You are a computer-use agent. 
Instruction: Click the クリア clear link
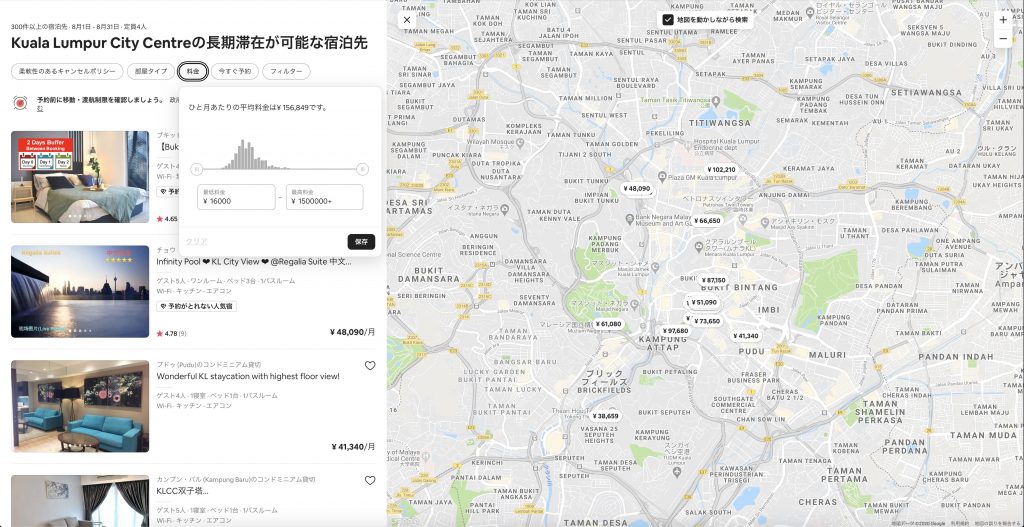[x=197, y=242]
